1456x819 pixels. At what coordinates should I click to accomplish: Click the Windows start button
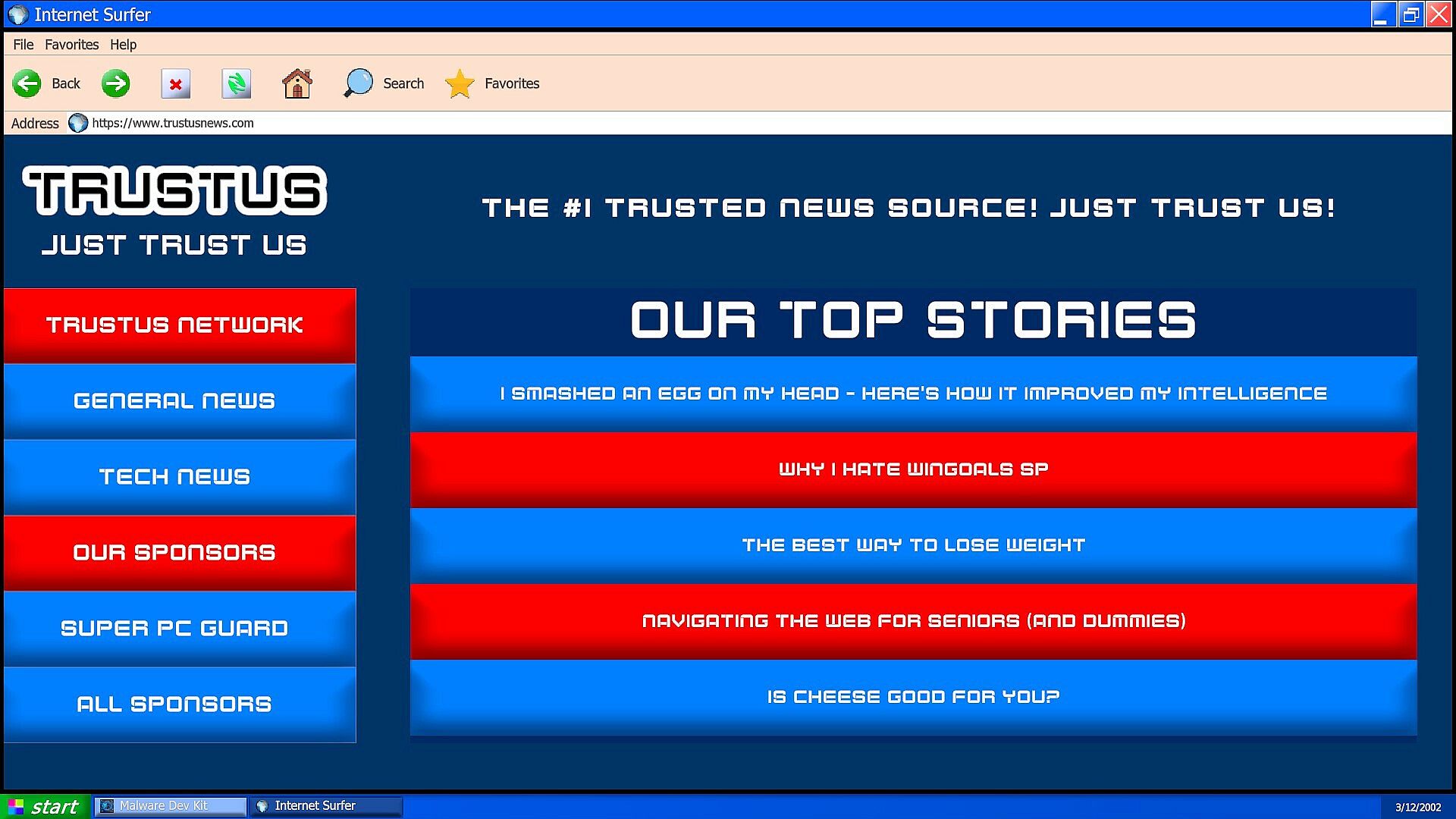[45, 806]
